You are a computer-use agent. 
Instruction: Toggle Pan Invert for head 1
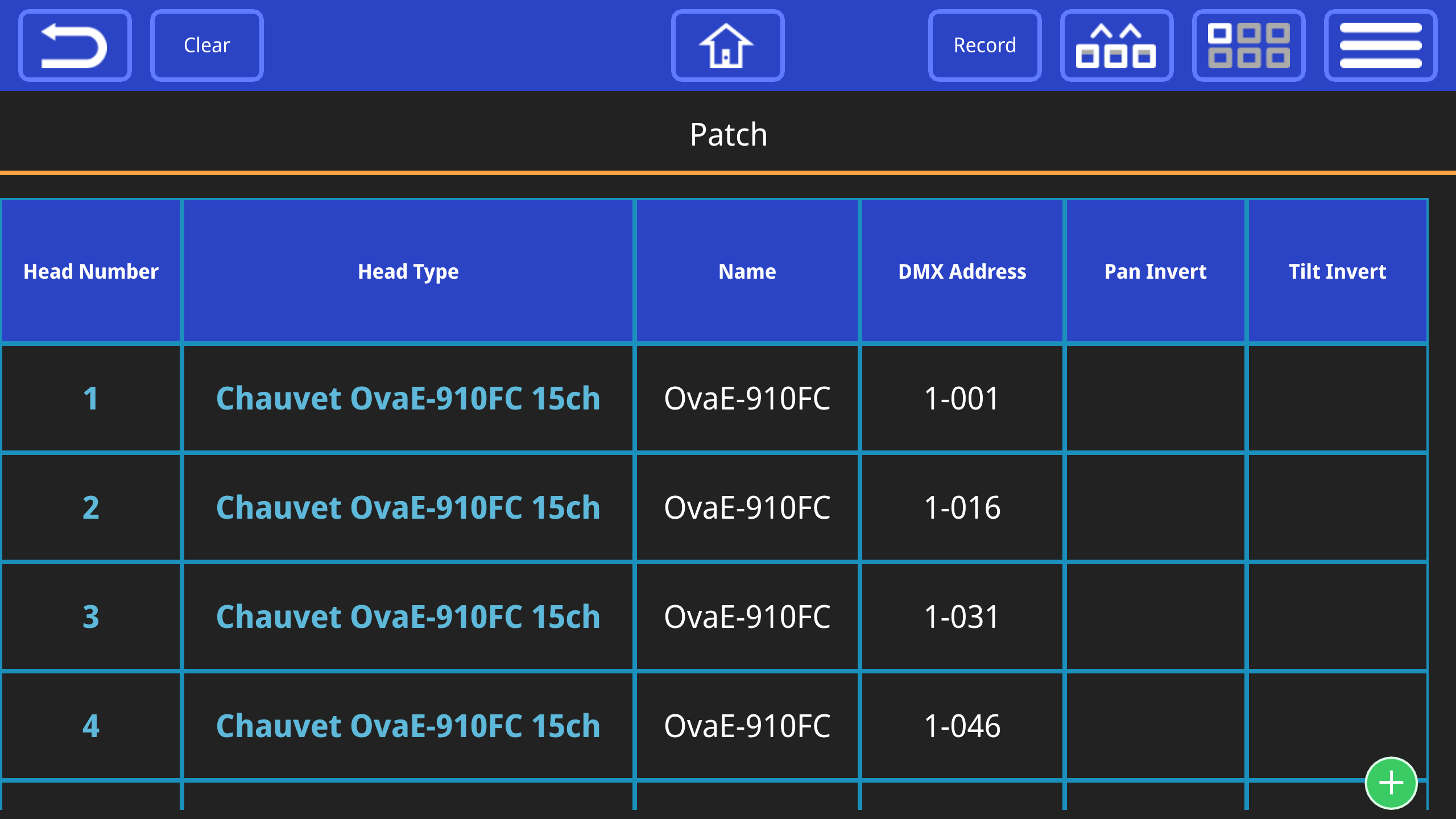[1156, 398]
